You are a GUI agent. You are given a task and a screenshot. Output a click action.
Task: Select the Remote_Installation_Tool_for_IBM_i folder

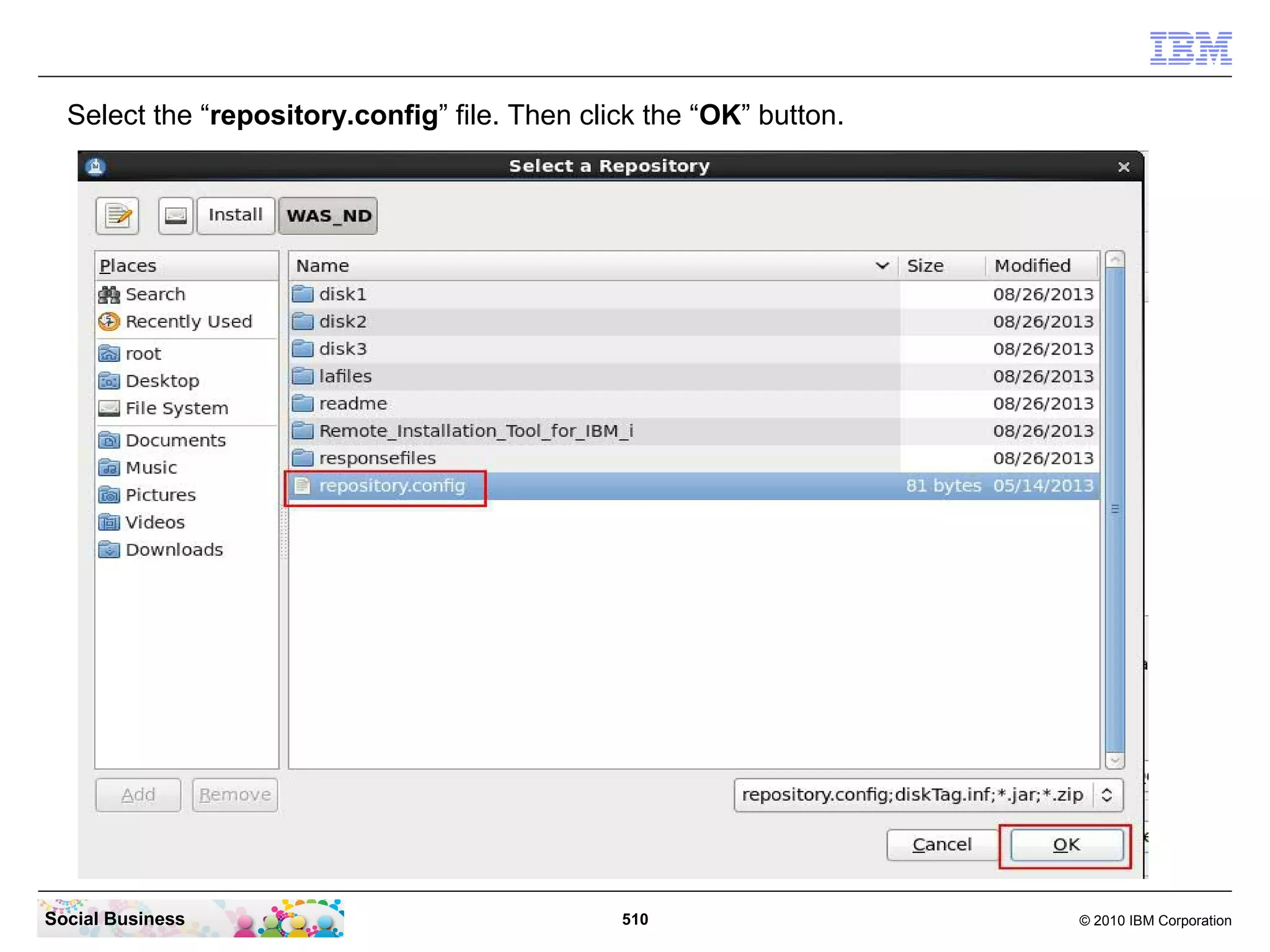point(694,431)
